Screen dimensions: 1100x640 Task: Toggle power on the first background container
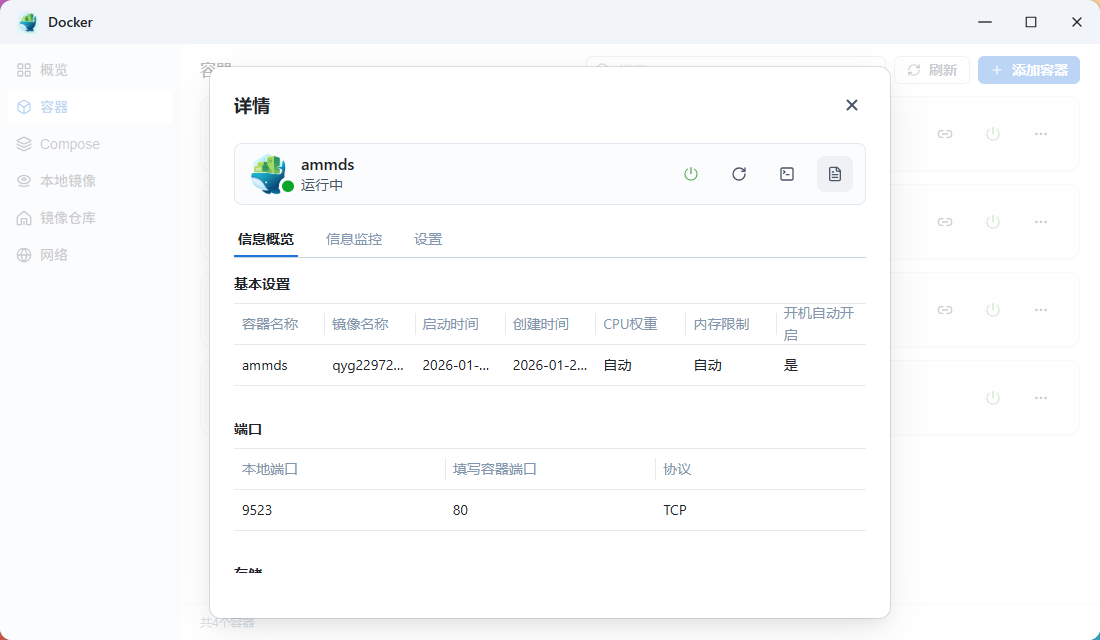[993, 134]
